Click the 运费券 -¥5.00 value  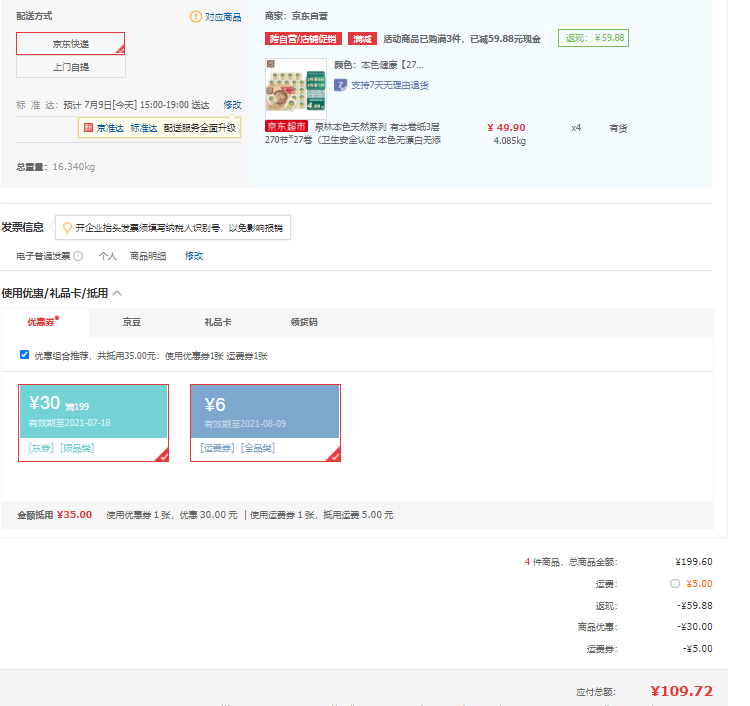pyautogui.click(x=697, y=649)
